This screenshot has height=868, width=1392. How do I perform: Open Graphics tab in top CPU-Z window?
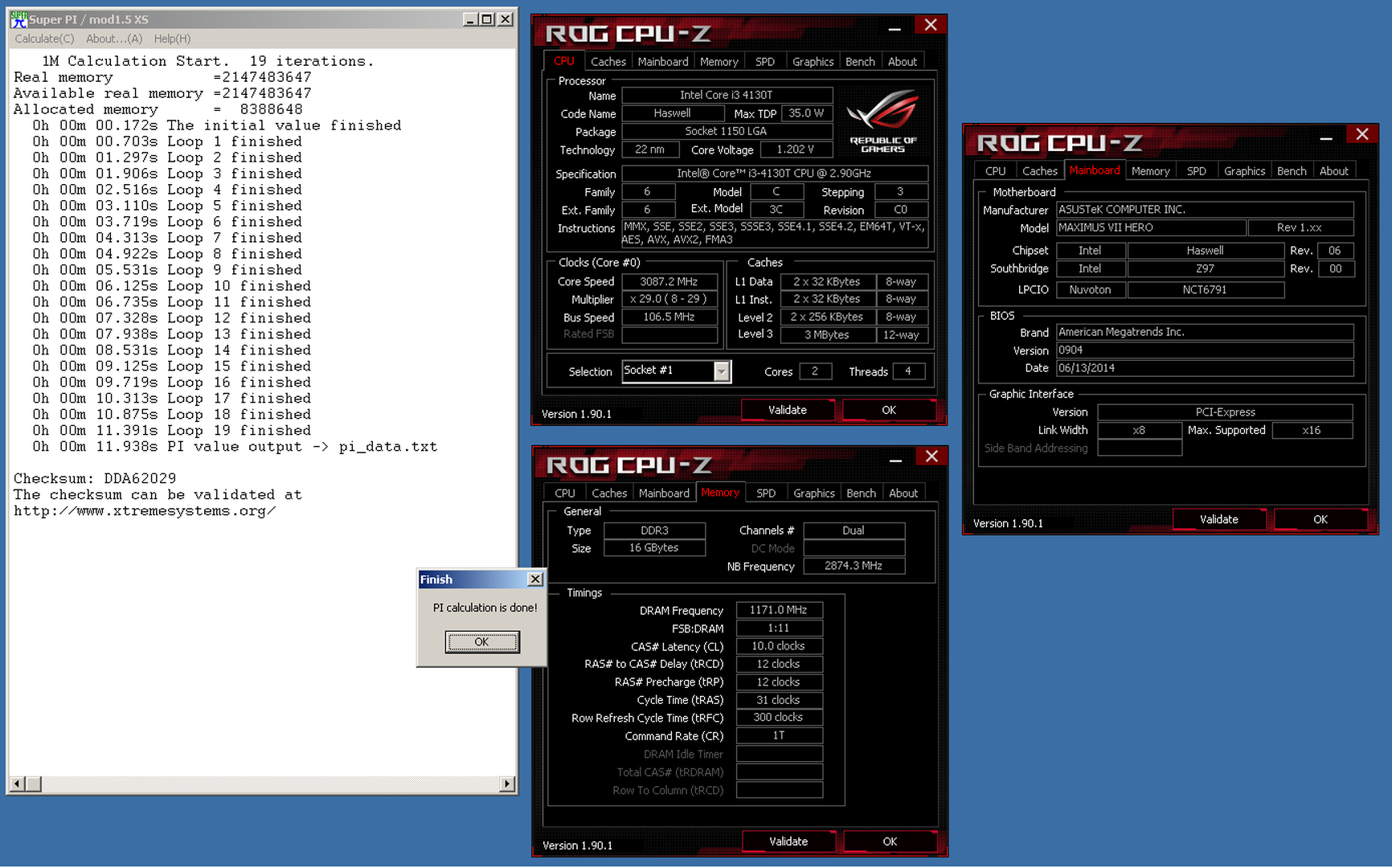(813, 62)
